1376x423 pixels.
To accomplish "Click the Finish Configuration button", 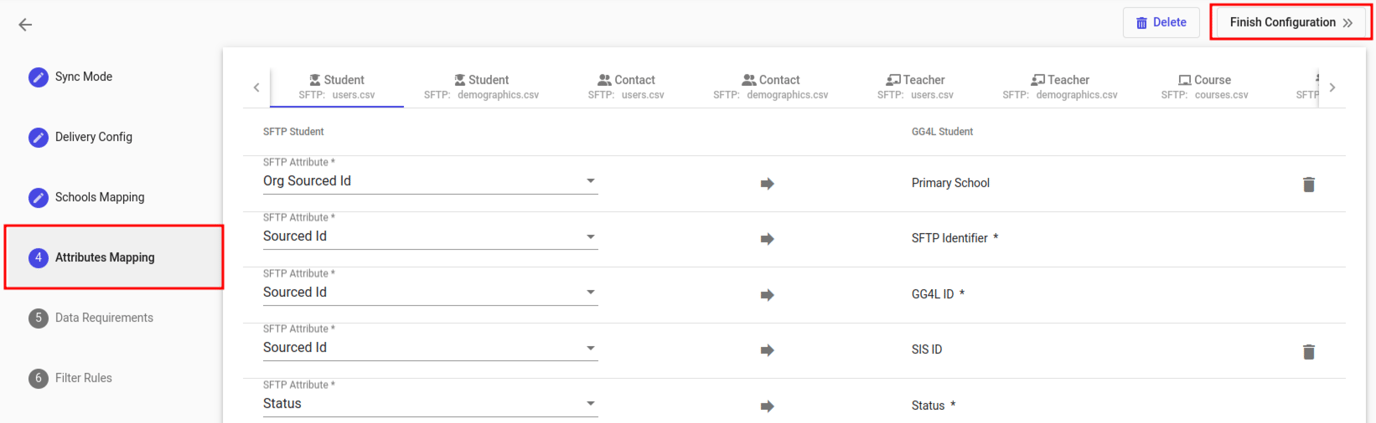I will 1289,22.
